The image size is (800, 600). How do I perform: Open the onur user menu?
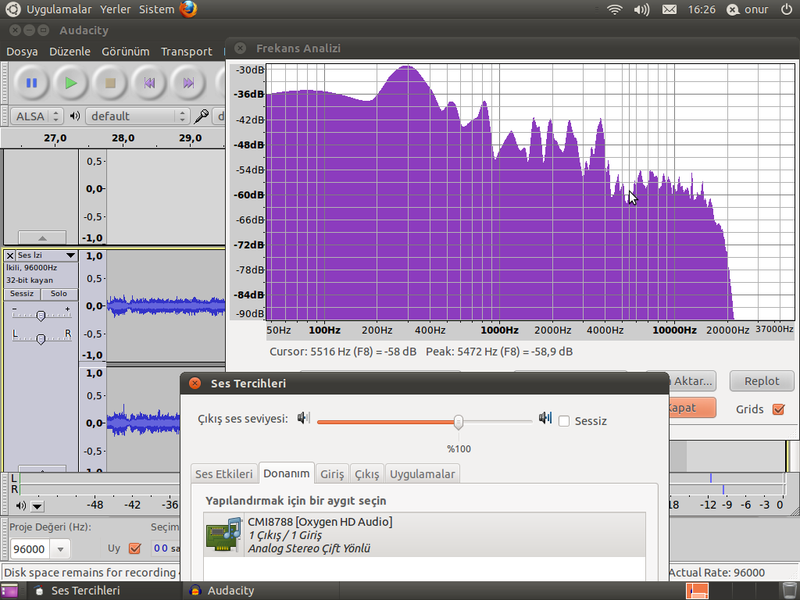pos(748,9)
